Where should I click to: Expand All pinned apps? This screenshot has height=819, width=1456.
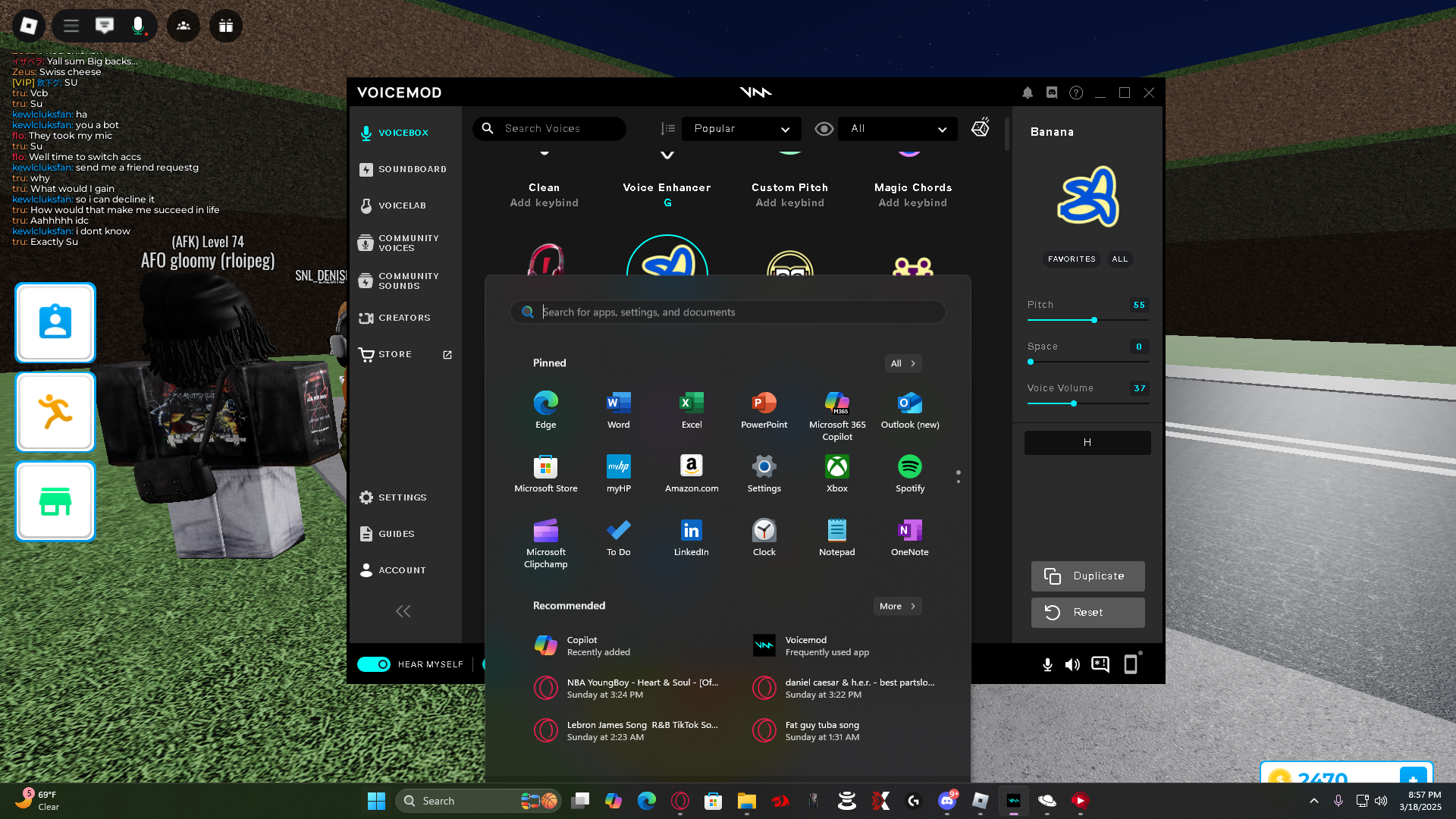click(x=903, y=363)
